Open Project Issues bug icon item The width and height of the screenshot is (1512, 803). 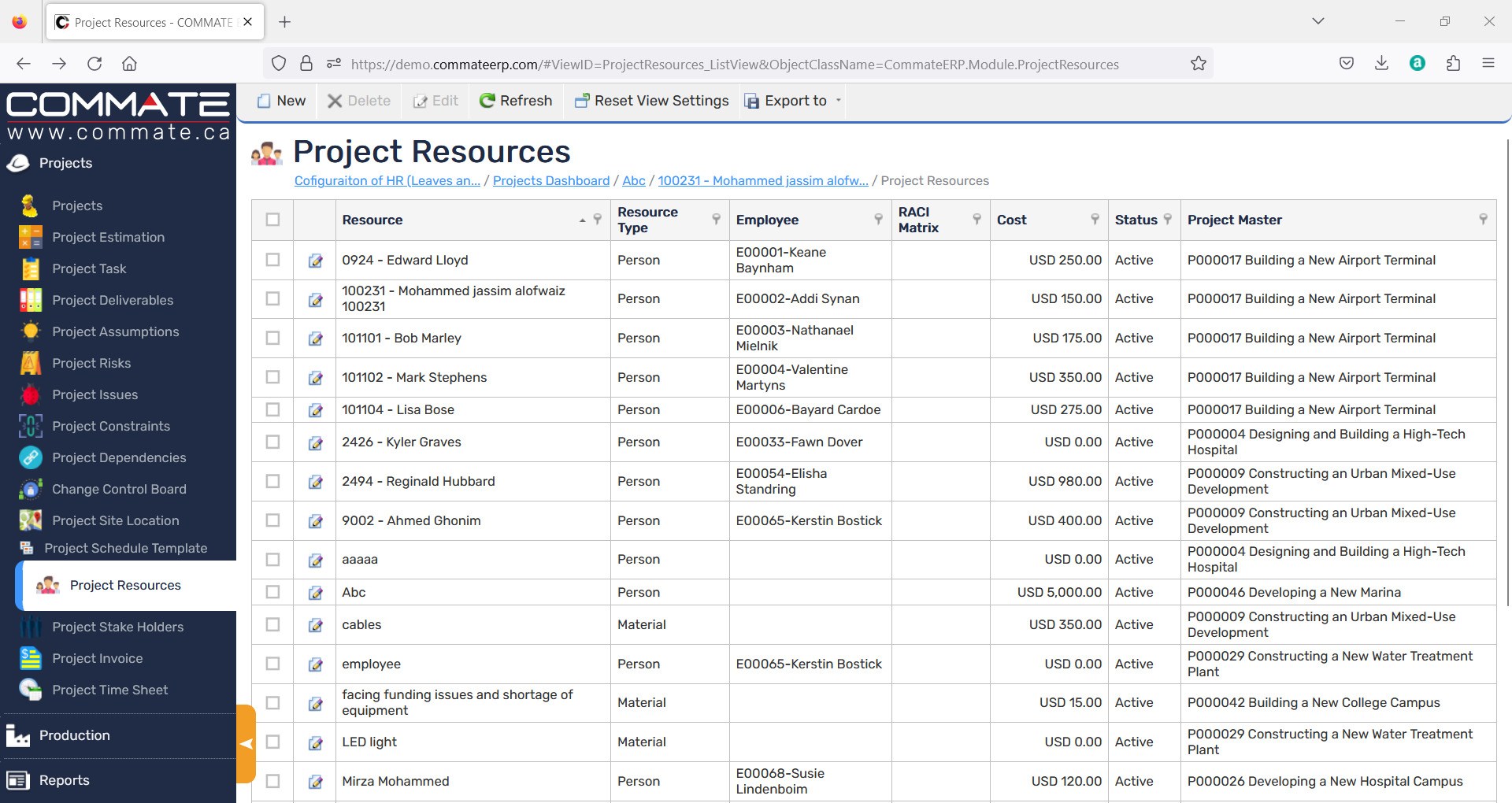point(94,394)
